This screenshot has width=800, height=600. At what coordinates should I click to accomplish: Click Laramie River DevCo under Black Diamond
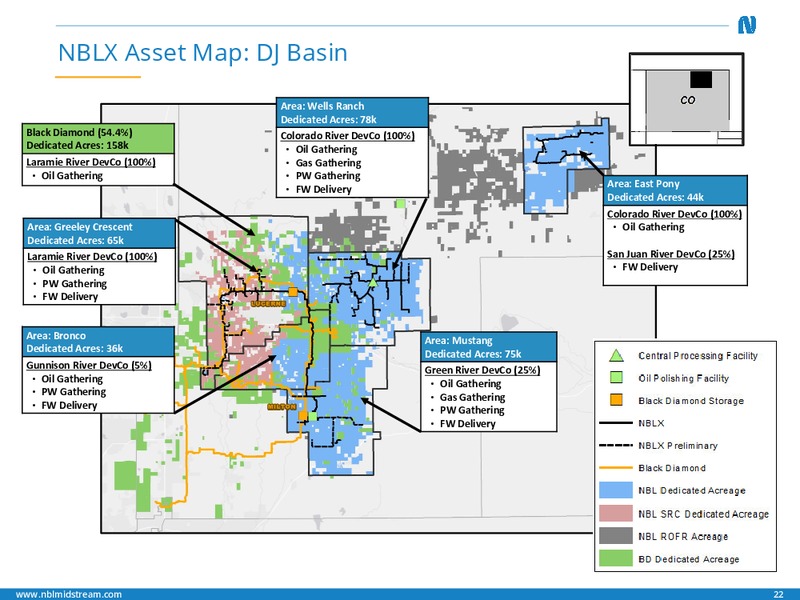coord(91,162)
